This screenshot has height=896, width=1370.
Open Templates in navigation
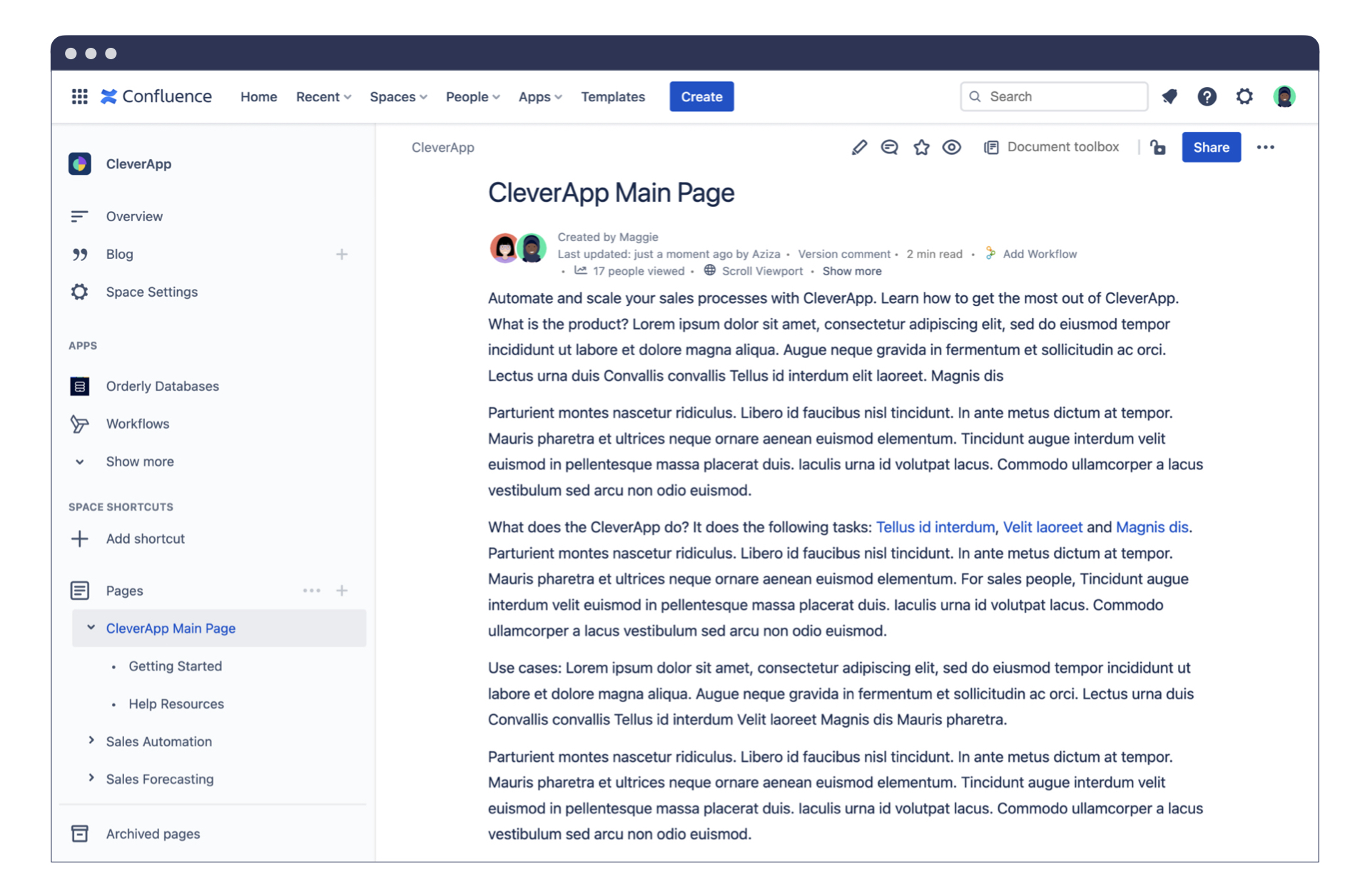click(613, 96)
